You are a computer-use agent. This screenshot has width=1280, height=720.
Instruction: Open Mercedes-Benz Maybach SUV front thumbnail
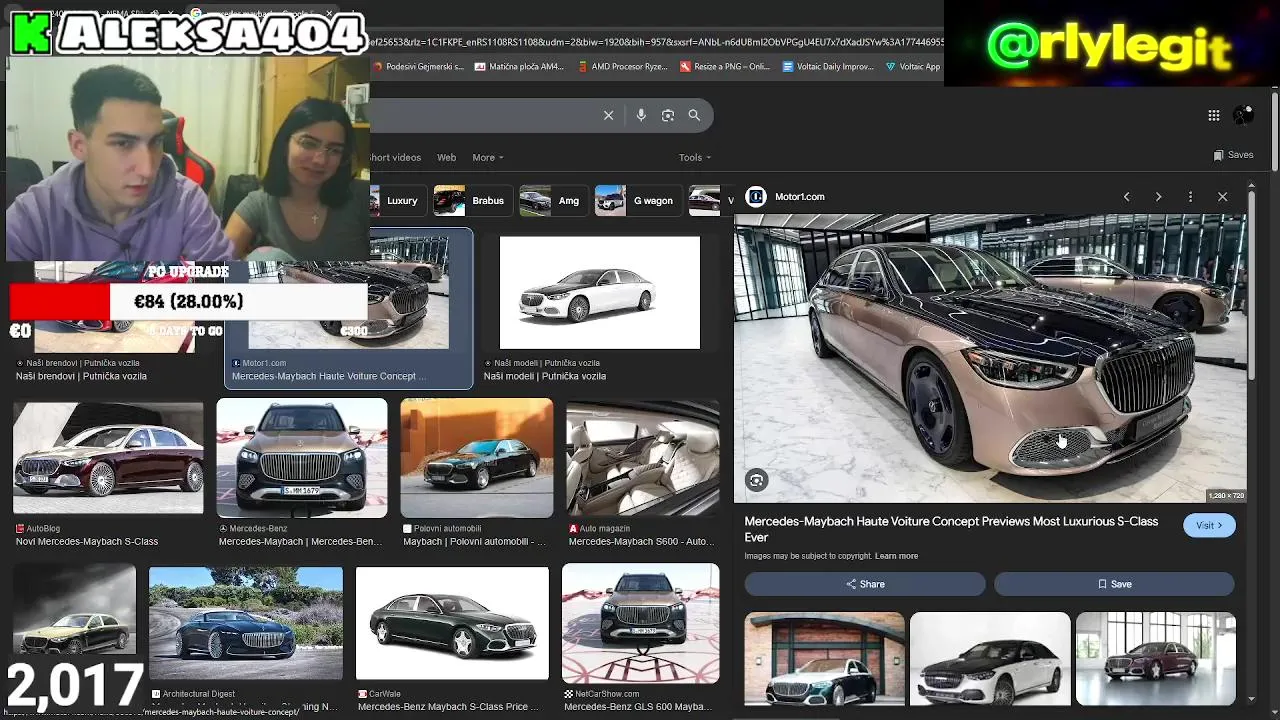302,458
